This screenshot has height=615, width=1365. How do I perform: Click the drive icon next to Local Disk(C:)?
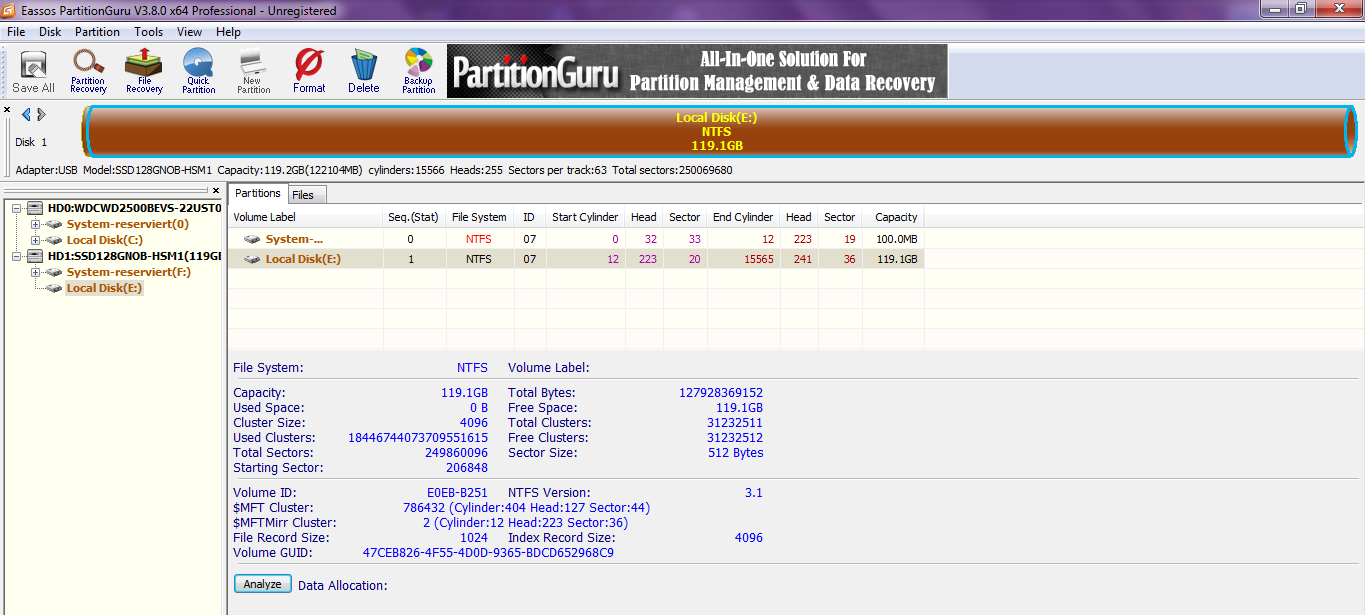54,240
